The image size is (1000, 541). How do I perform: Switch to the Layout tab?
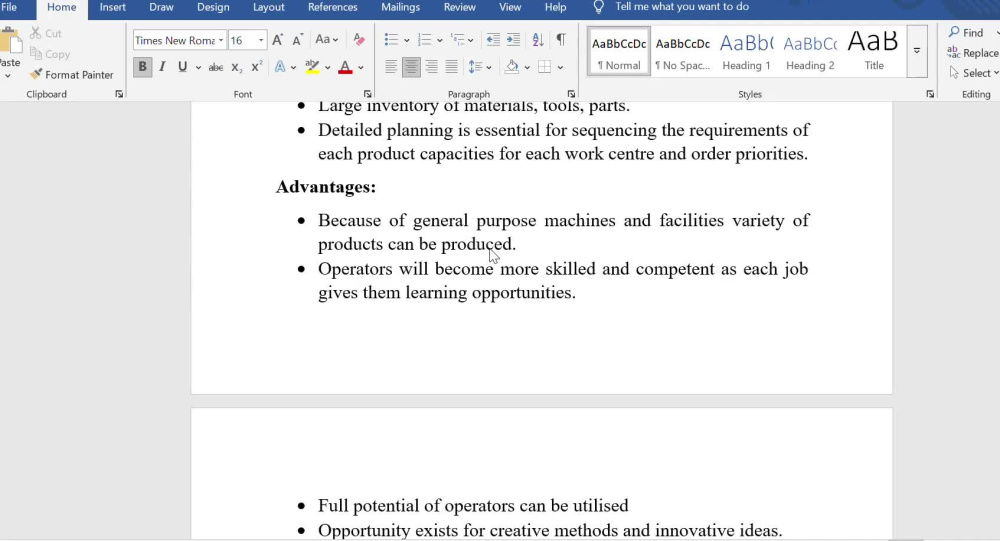[x=268, y=7]
